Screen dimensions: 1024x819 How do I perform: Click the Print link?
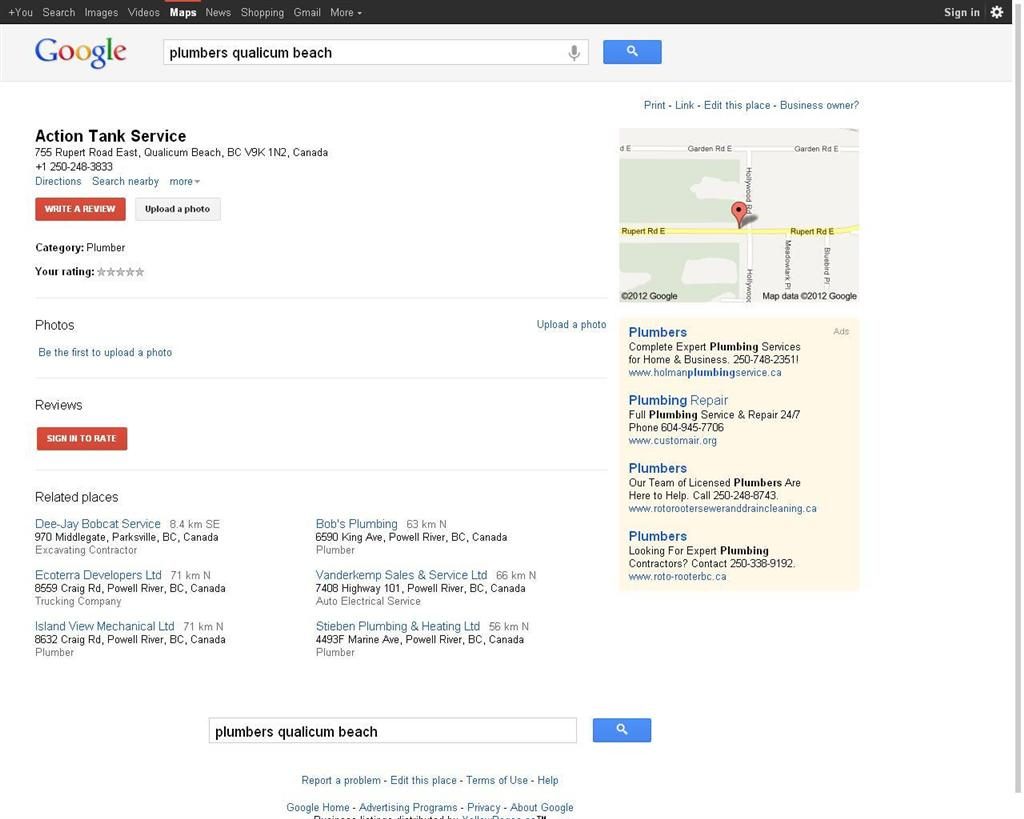pyautogui.click(x=654, y=105)
